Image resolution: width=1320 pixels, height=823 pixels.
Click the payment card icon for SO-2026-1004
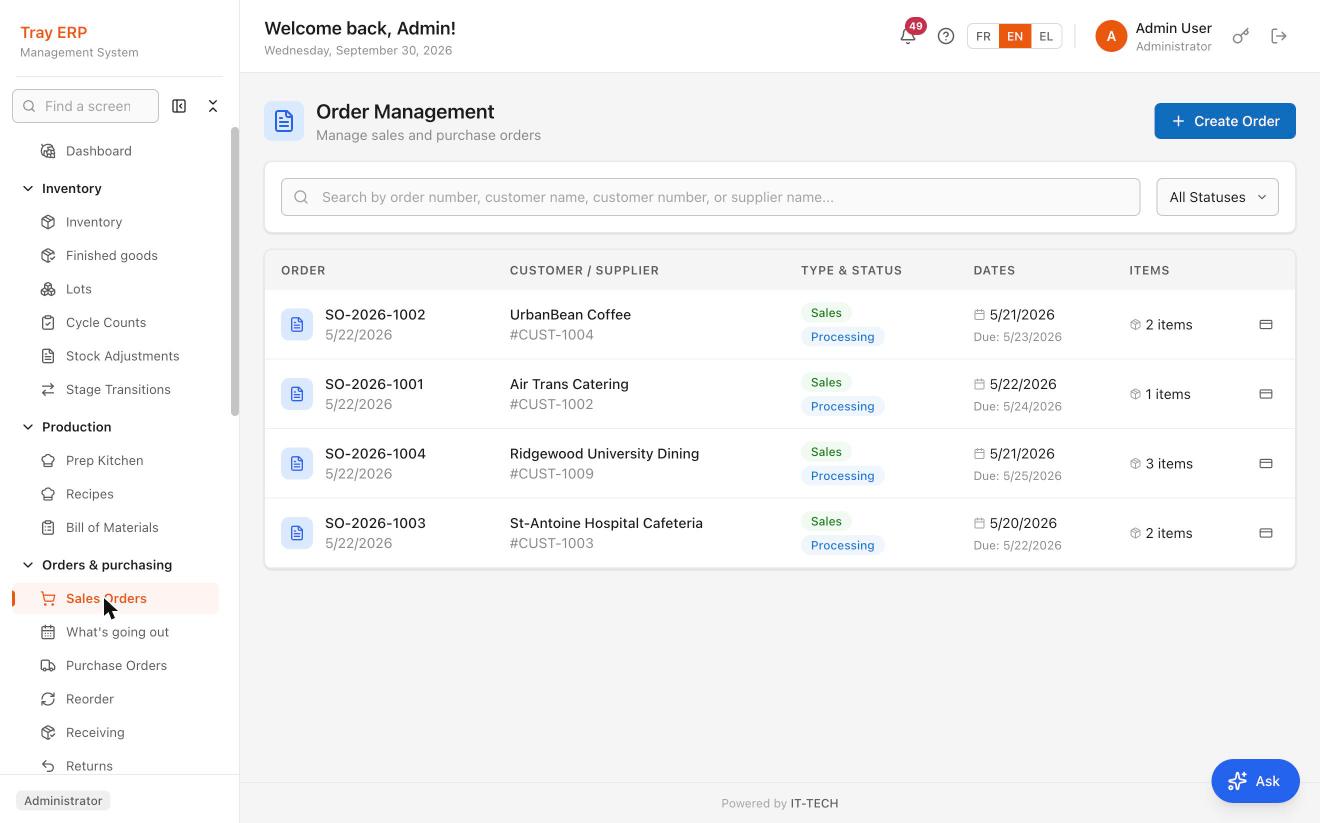1266,463
